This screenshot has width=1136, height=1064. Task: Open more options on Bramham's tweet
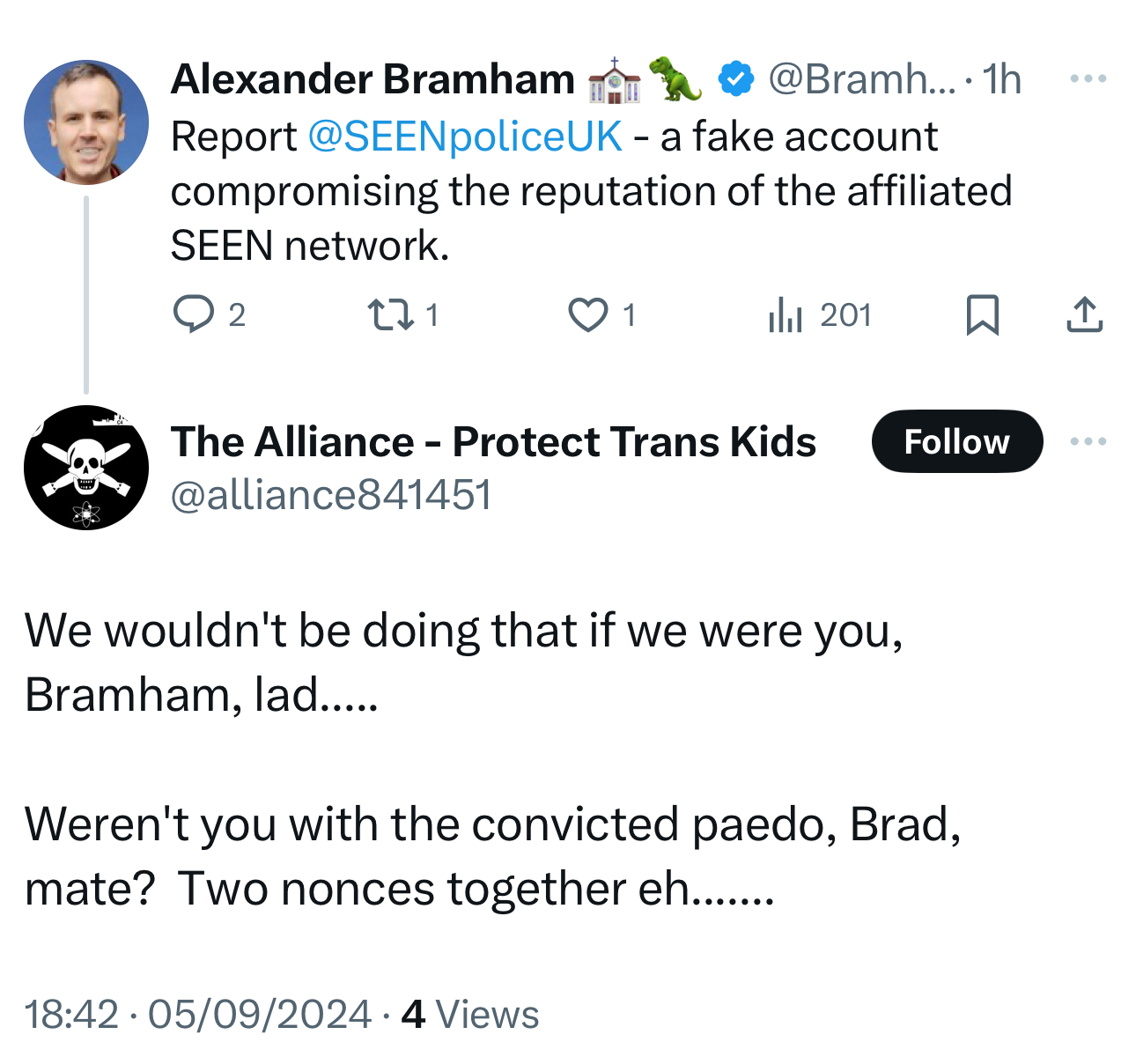click(1088, 79)
